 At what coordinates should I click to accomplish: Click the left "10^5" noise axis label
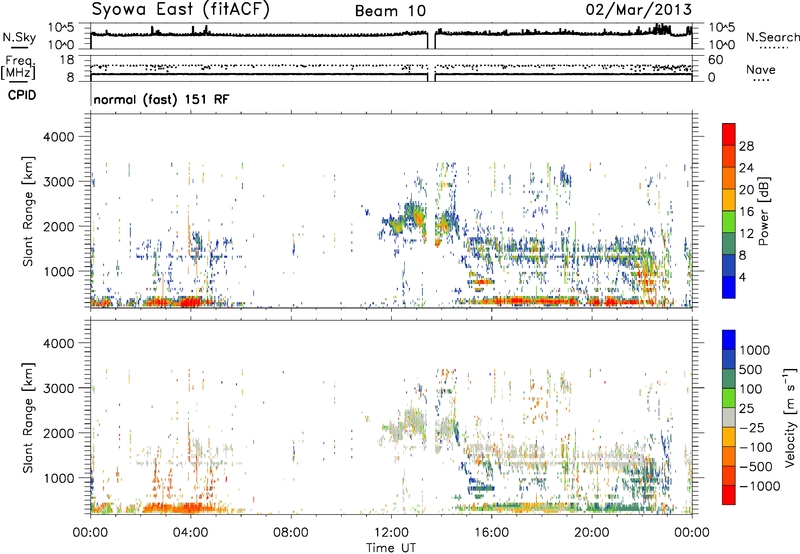pyautogui.click(x=61, y=28)
